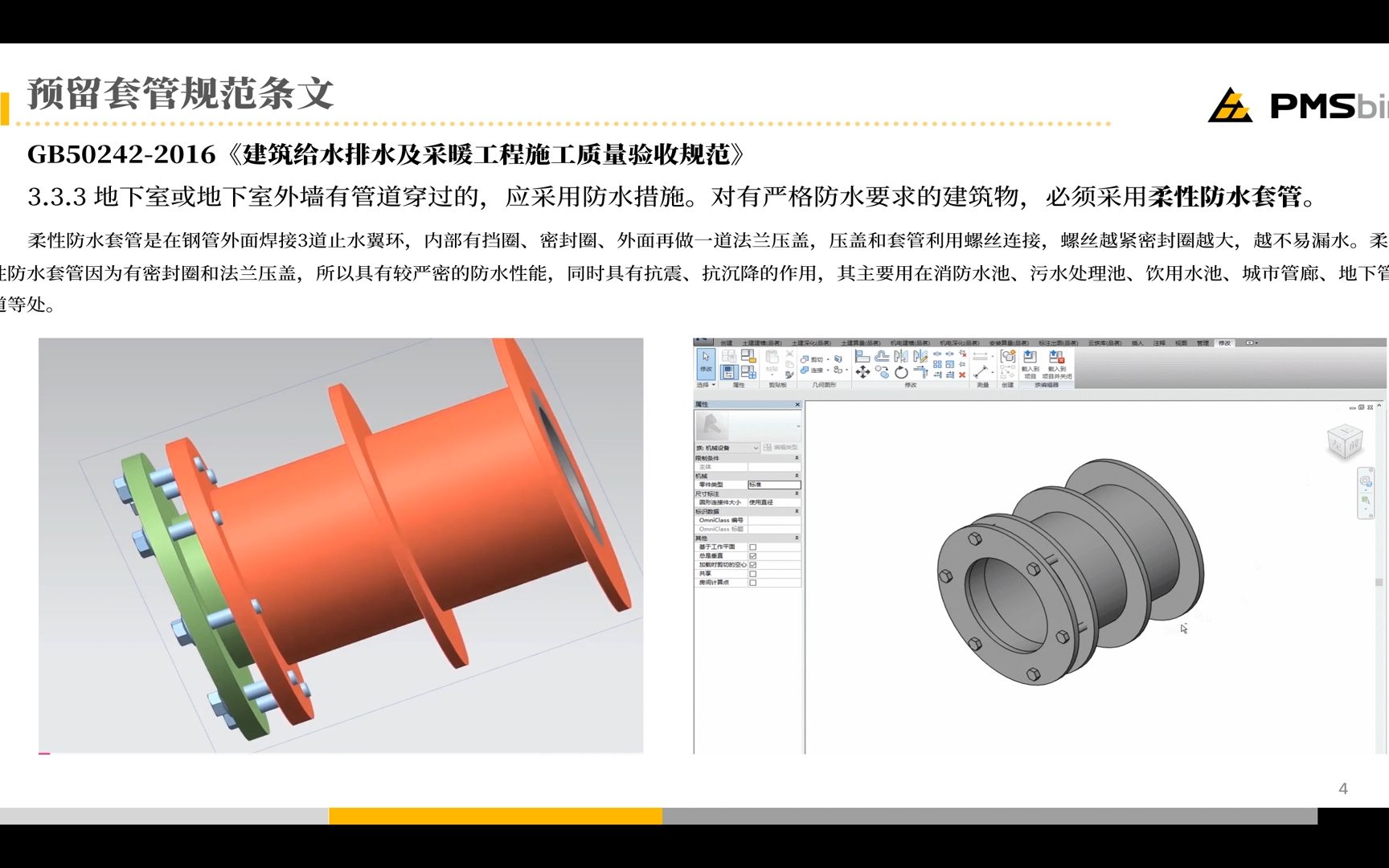Click the 编辑类型 button

coord(781,448)
